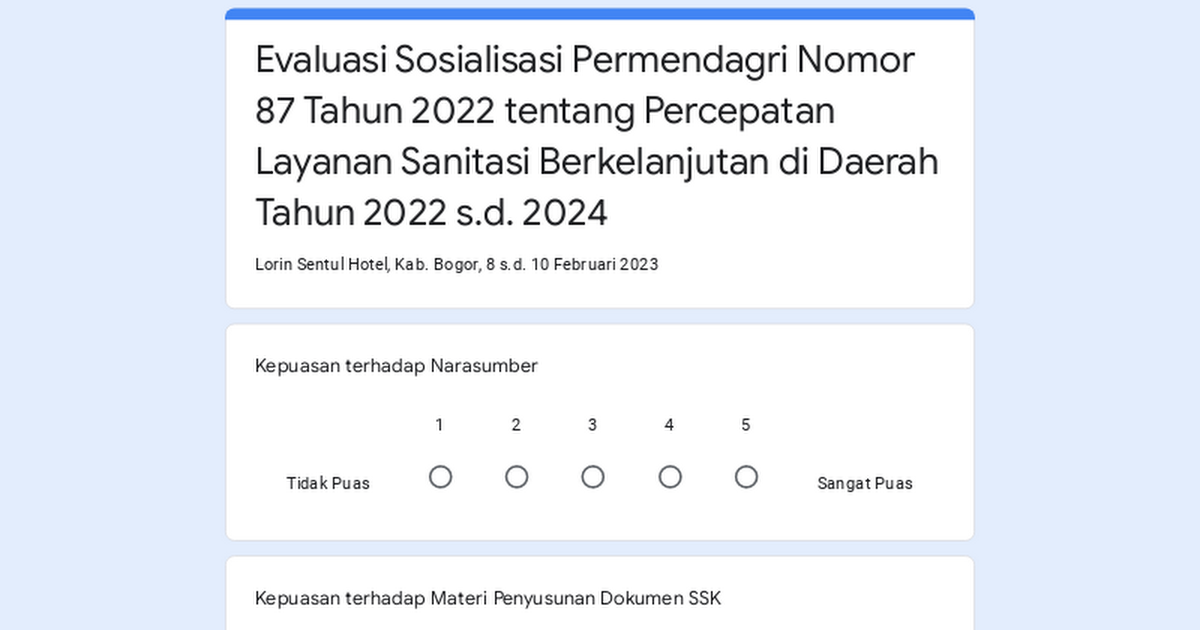Select rating 2 radio for Narasumber
Viewport: 1200px width, 630px height.
click(516, 477)
